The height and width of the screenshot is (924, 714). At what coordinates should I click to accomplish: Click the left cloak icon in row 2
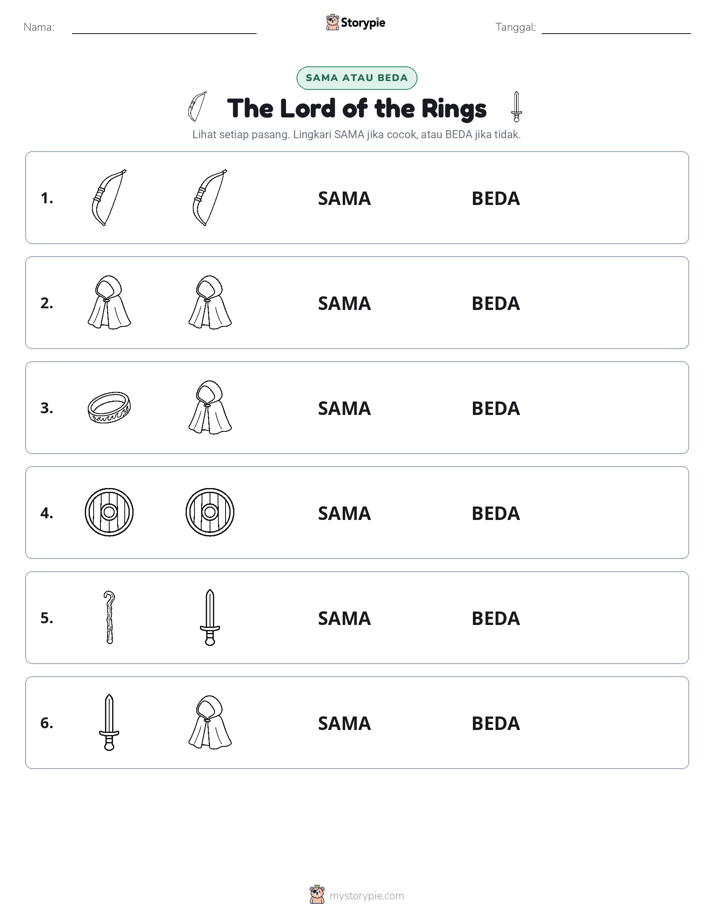click(109, 302)
